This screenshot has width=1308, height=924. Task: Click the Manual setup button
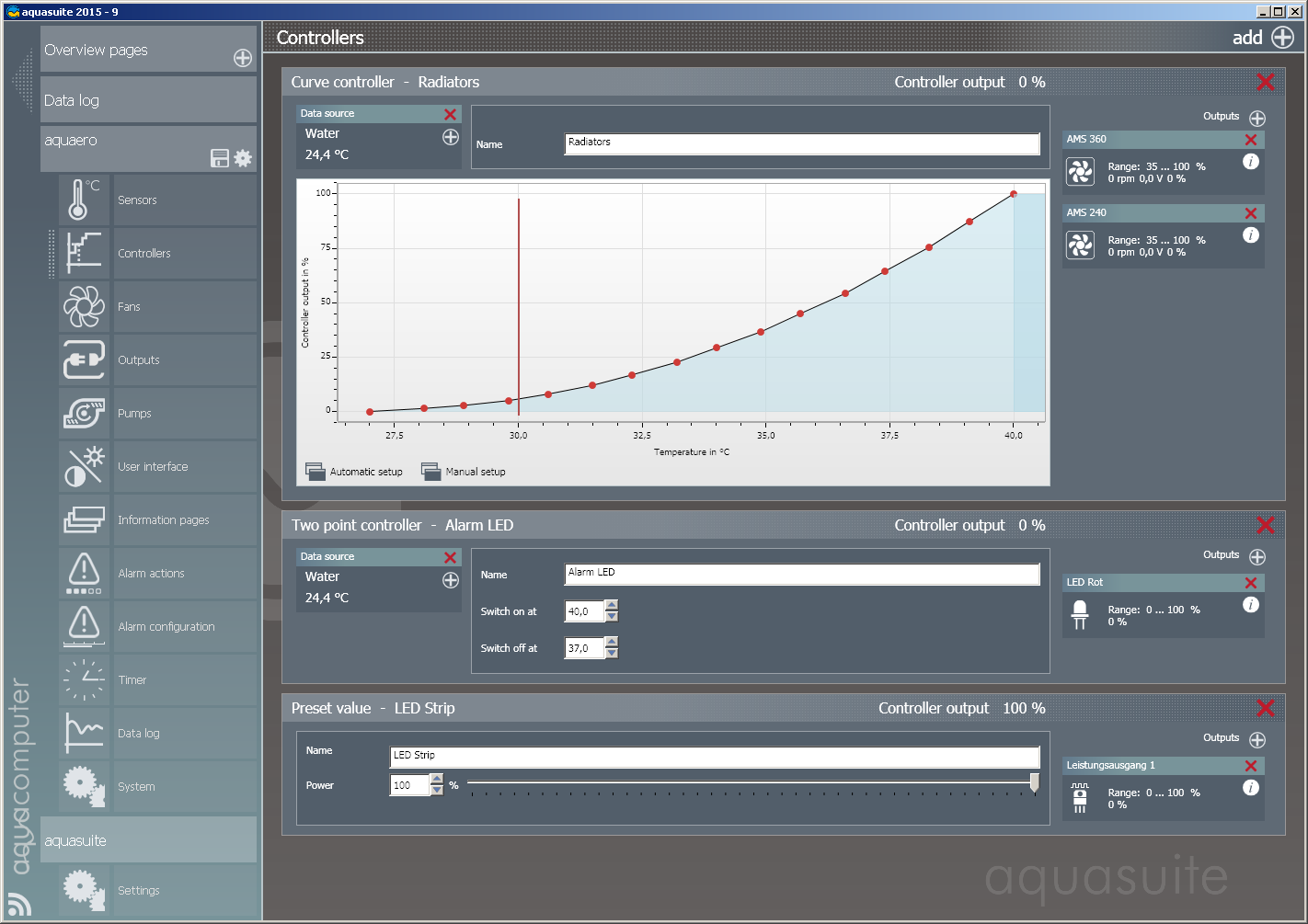[x=464, y=472]
